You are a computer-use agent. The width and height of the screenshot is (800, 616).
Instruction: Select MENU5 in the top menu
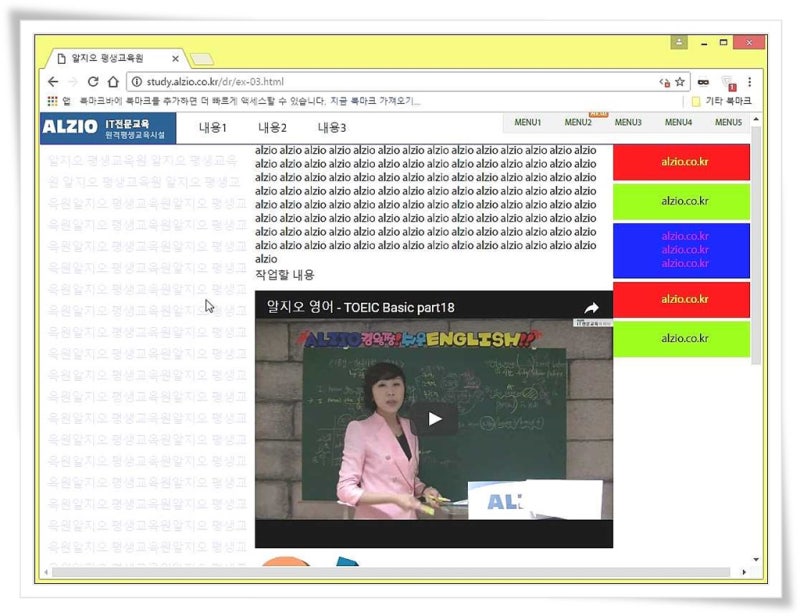pos(728,122)
